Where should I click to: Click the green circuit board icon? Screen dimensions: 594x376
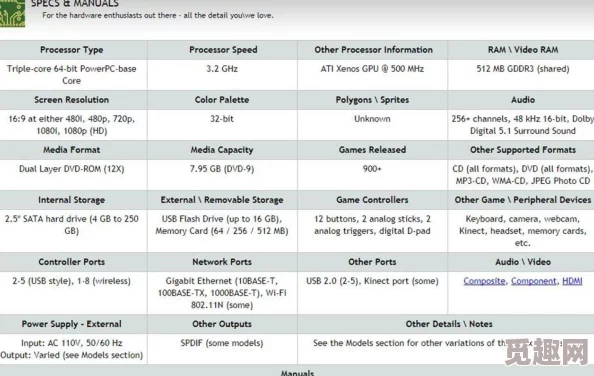coord(12,13)
